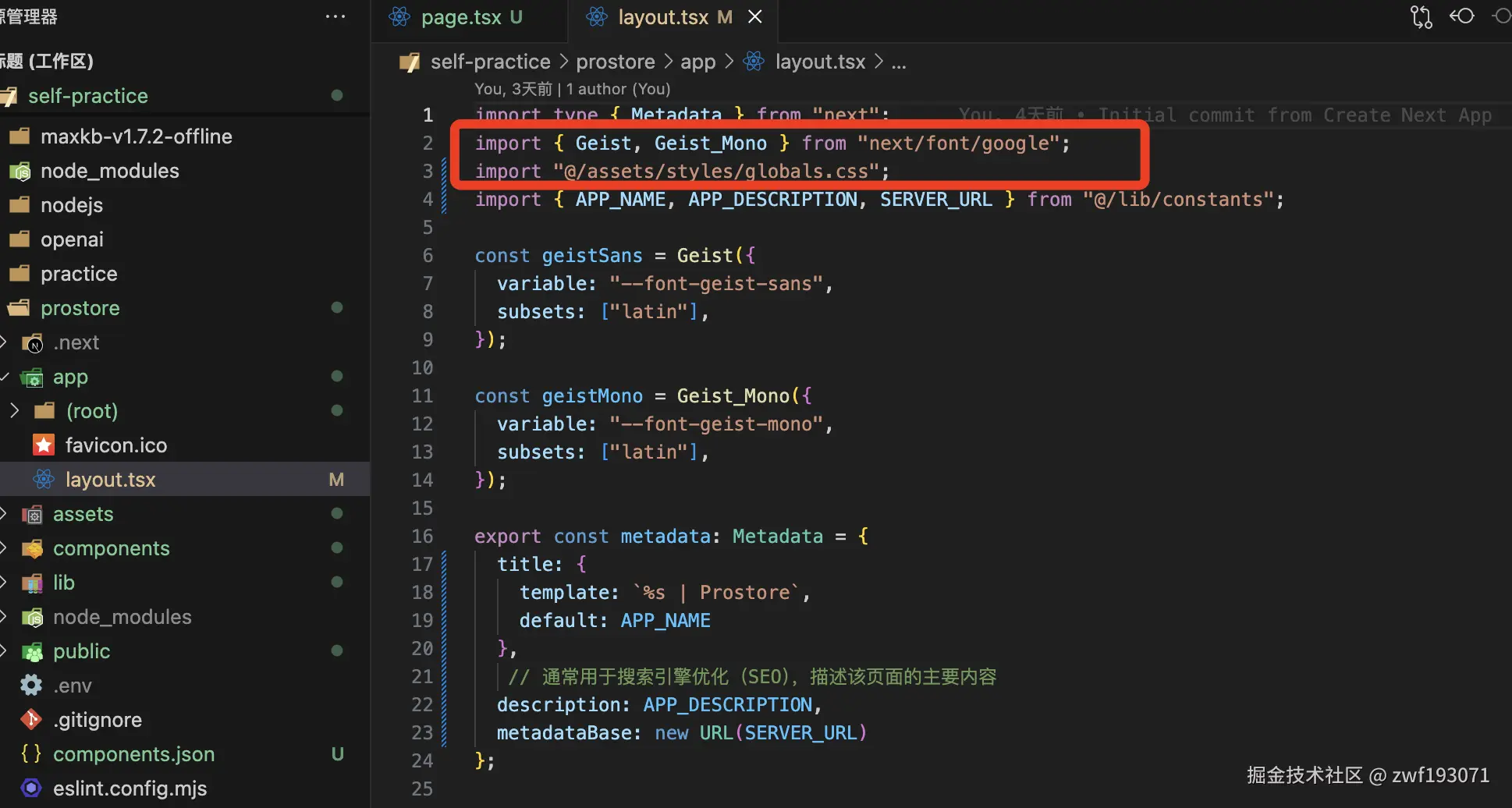Screen dimensions: 1512x808
Task: Click 'APP_NAME' on code line 19
Action: coord(665,621)
